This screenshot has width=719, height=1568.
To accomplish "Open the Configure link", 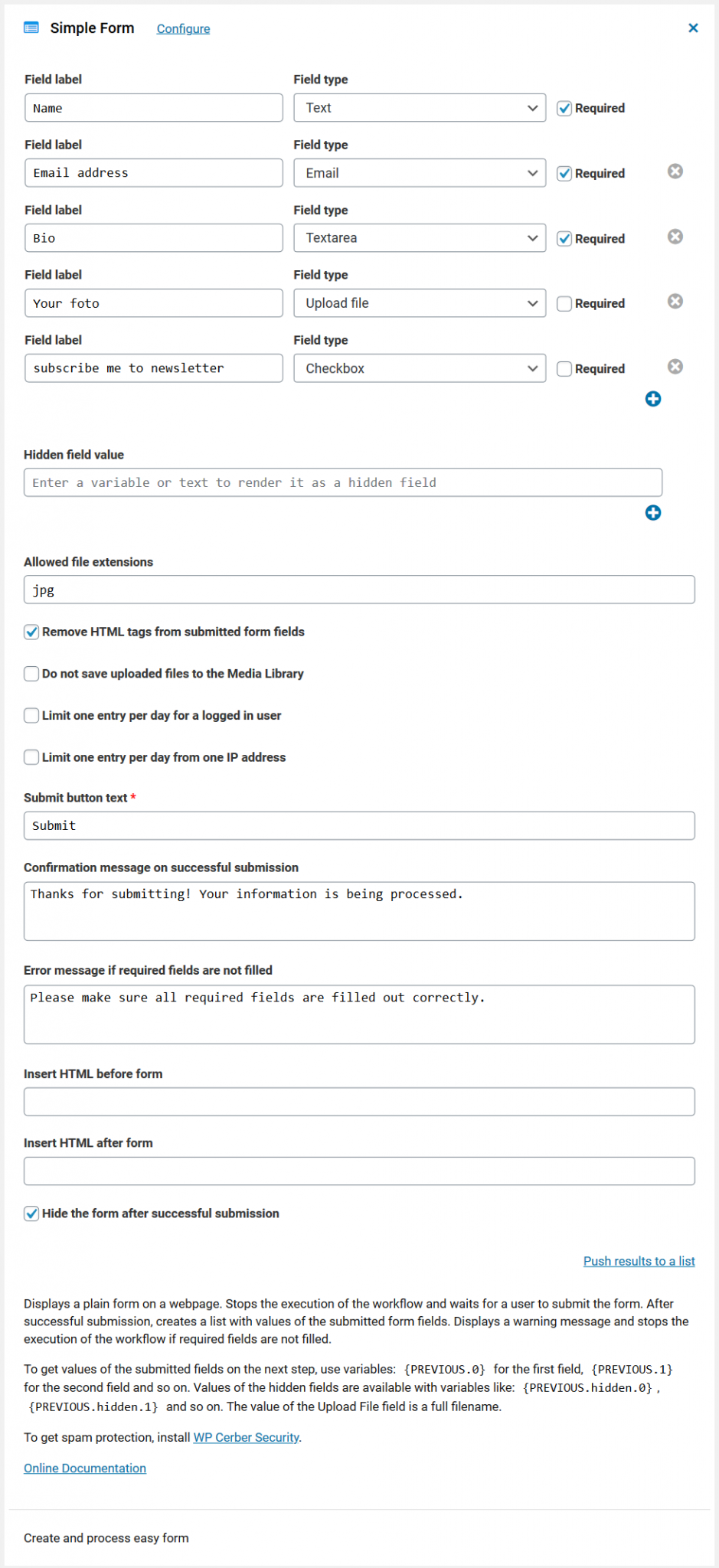I will tap(183, 28).
